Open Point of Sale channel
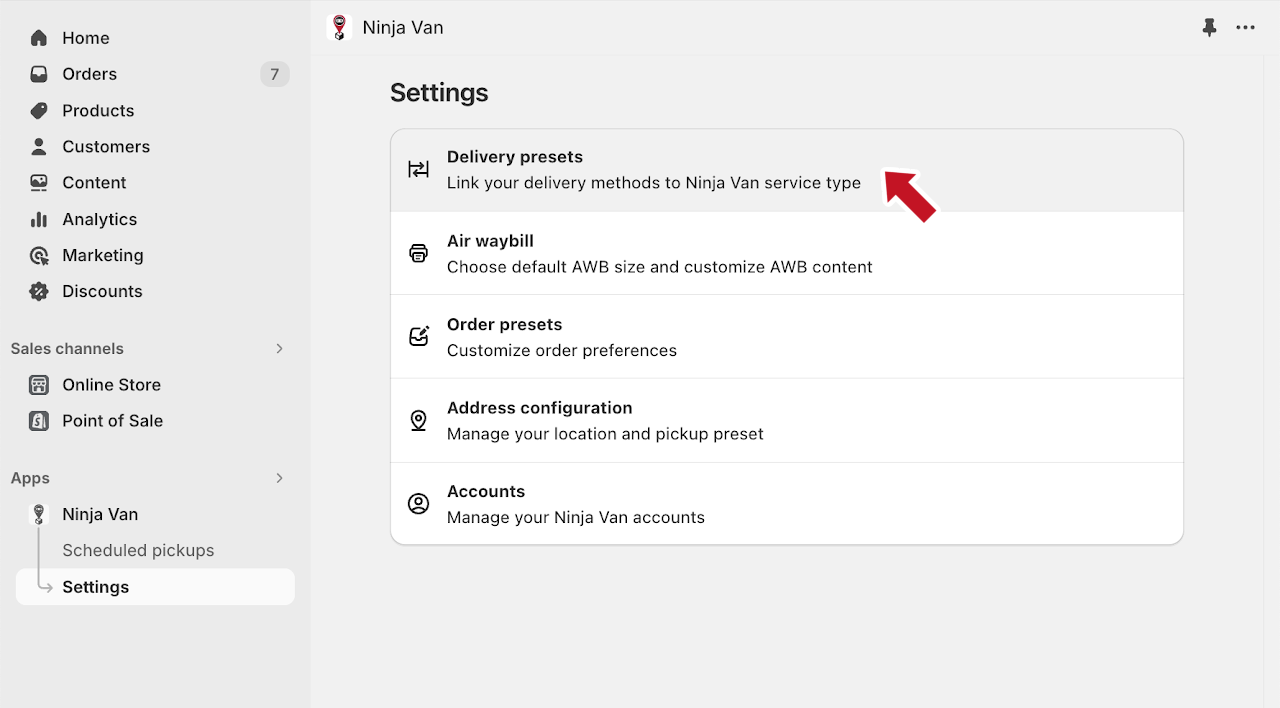This screenshot has width=1280, height=708. (x=112, y=421)
